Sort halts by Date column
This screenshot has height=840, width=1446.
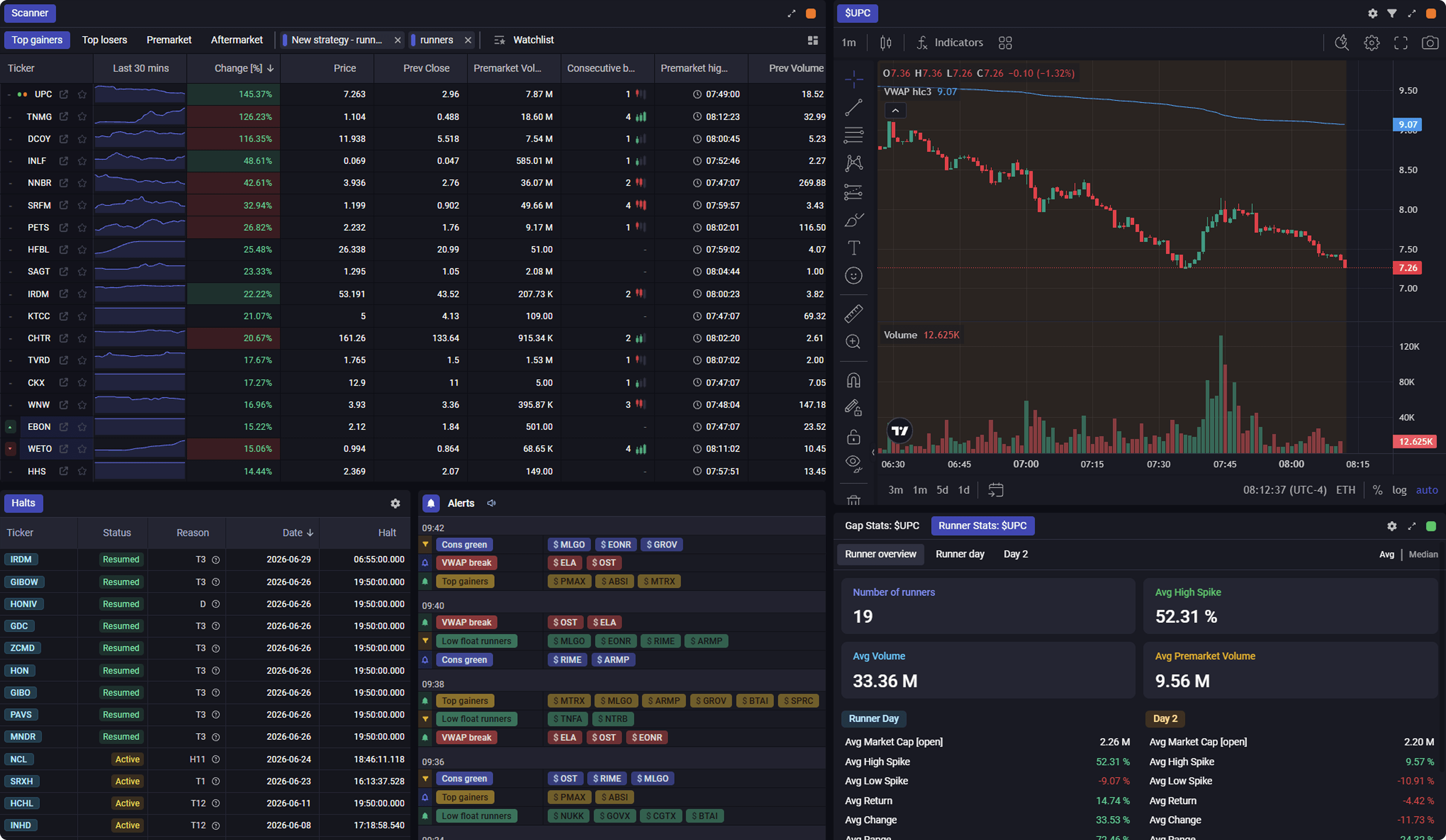(x=297, y=532)
